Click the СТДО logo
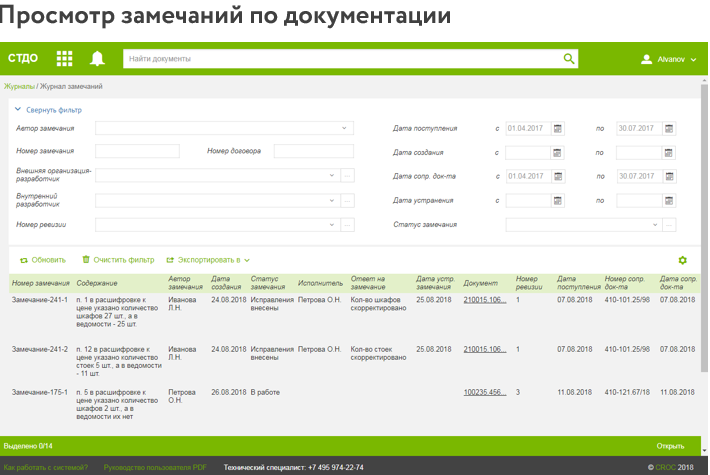The height and width of the screenshot is (475, 710). tap(23, 58)
